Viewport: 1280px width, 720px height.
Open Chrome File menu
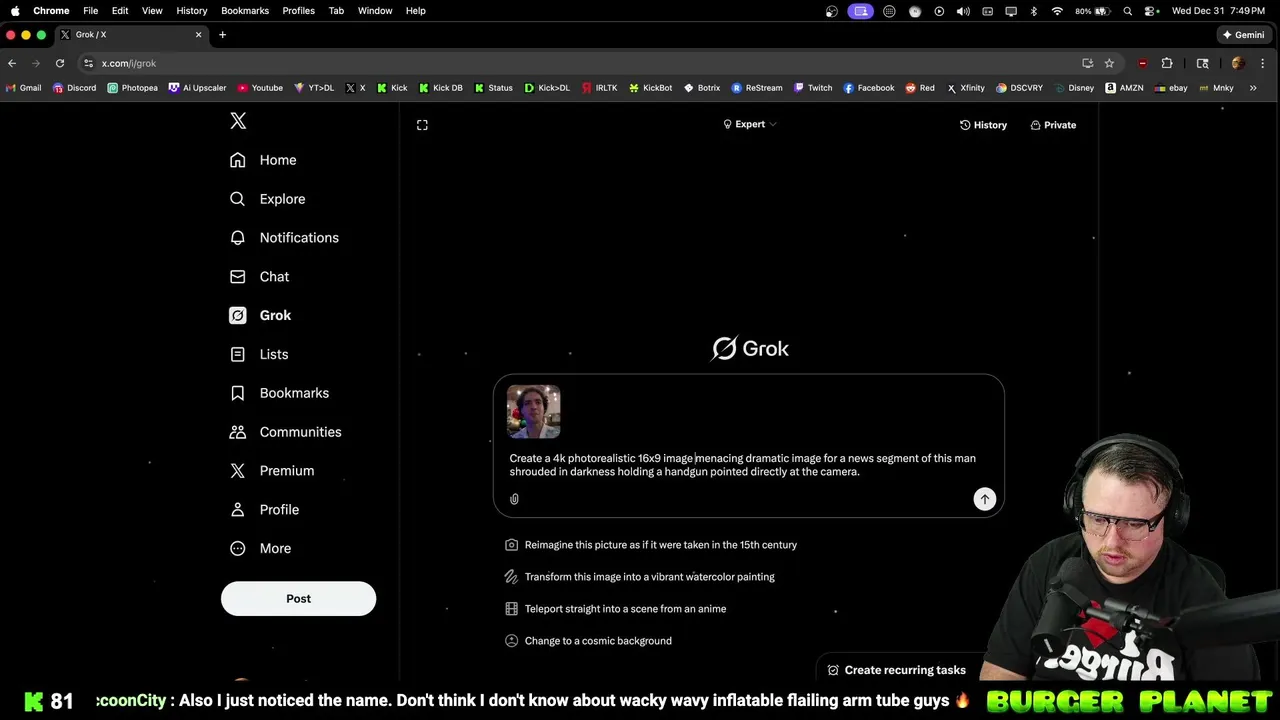click(x=90, y=11)
